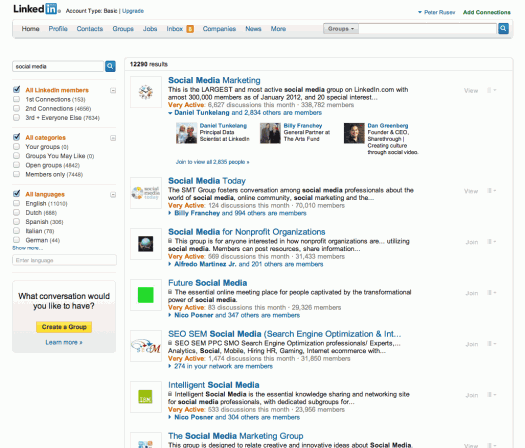This screenshot has height=448, width=525.
Task: Click the LinkedIn logo
Action: click(x=35, y=9)
